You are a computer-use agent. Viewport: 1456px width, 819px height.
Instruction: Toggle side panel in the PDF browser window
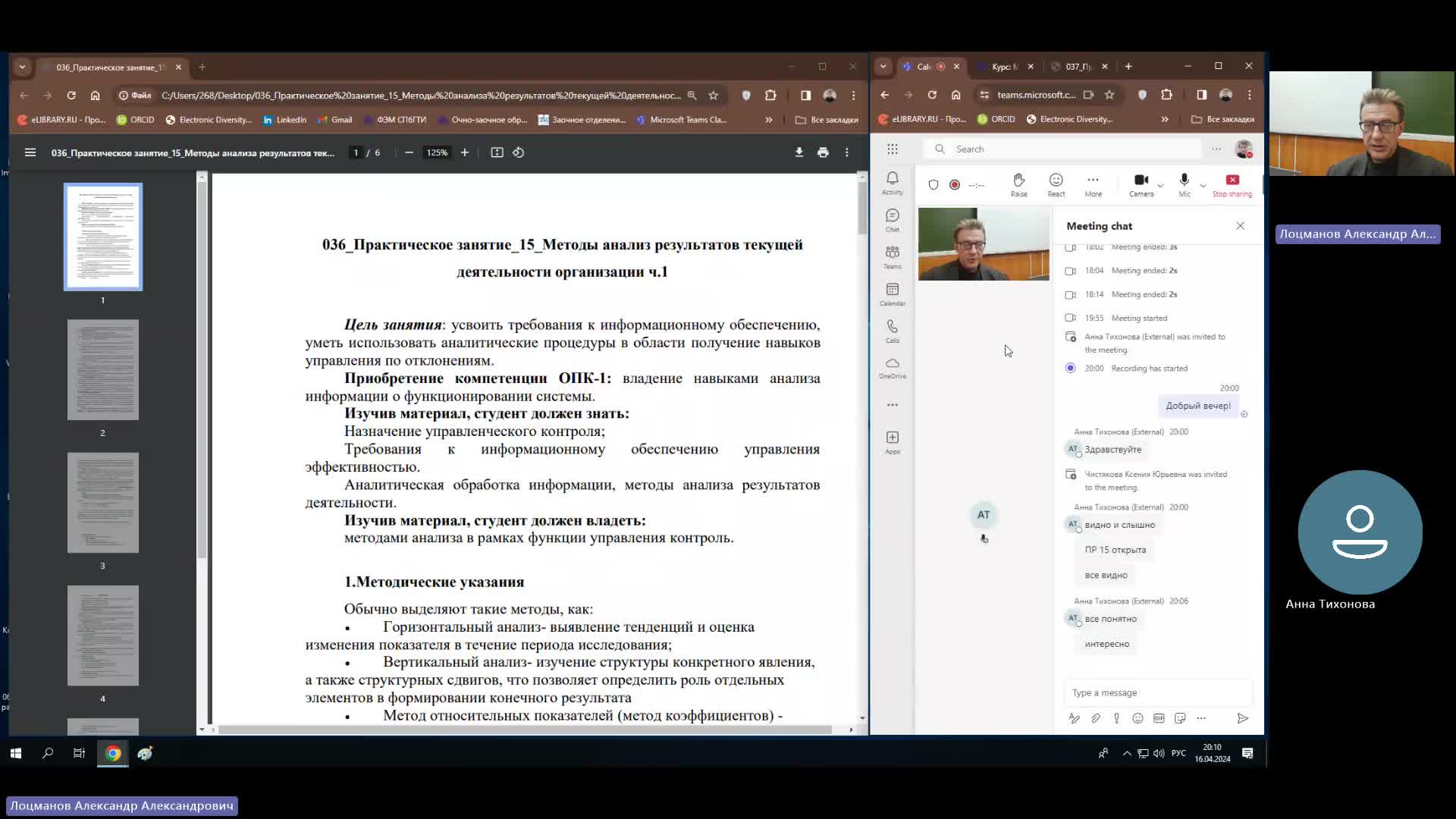806,96
